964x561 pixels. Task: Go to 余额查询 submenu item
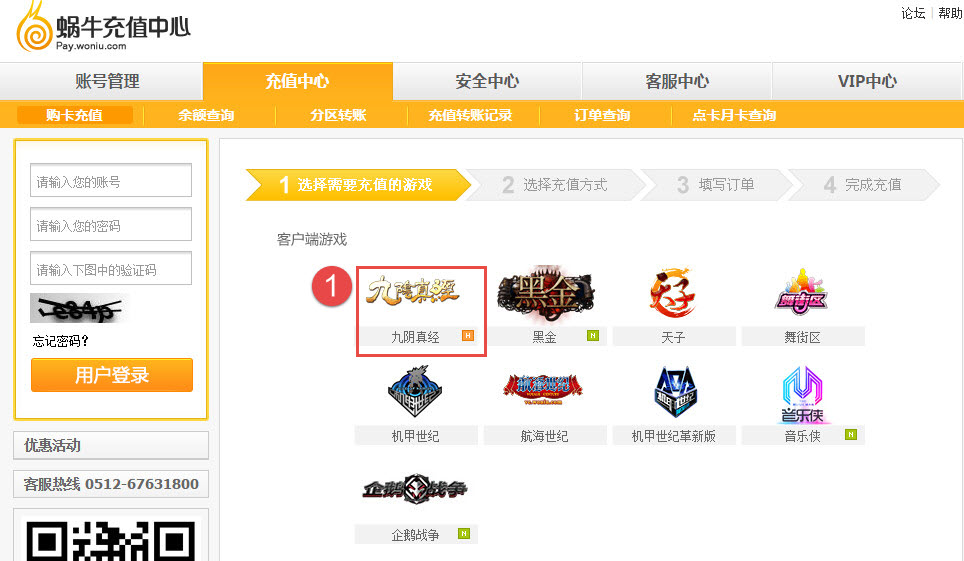tap(206, 115)
